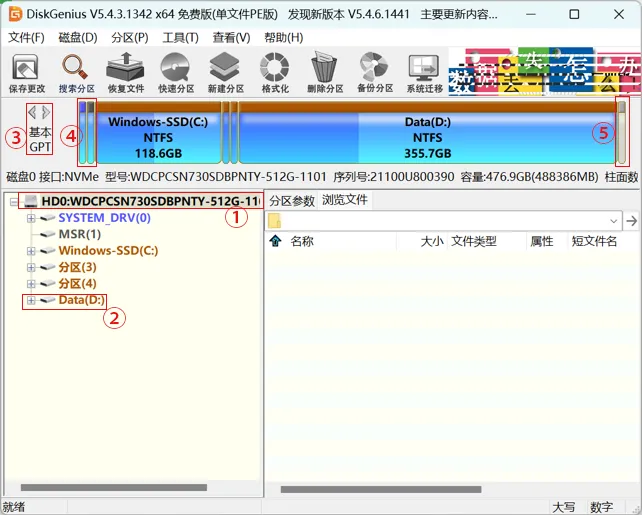Screen dimensions: 642x515
Task: Click the previous disk left arrow
Action: 32,112
